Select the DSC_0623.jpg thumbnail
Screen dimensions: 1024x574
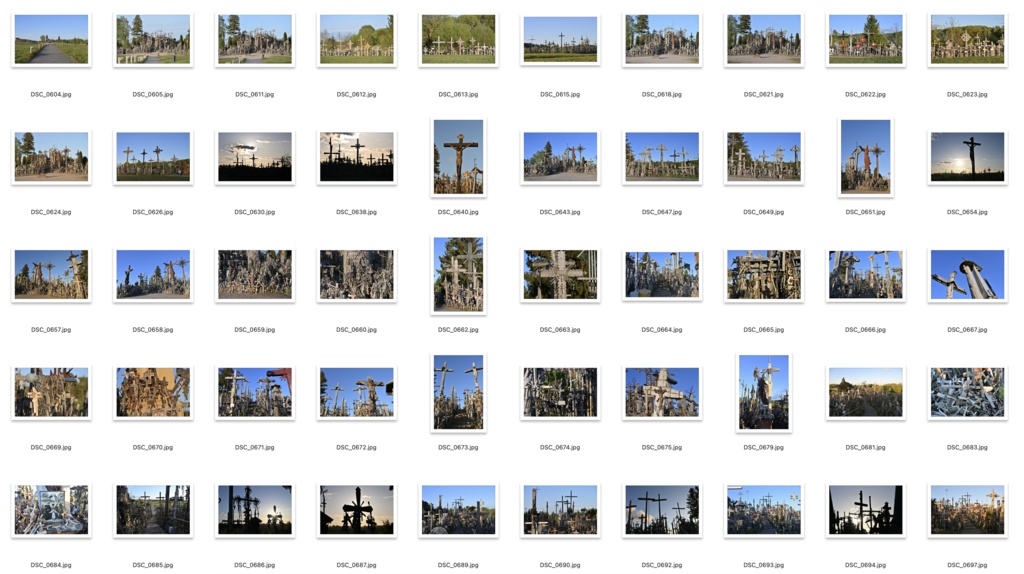click(967, 39)
